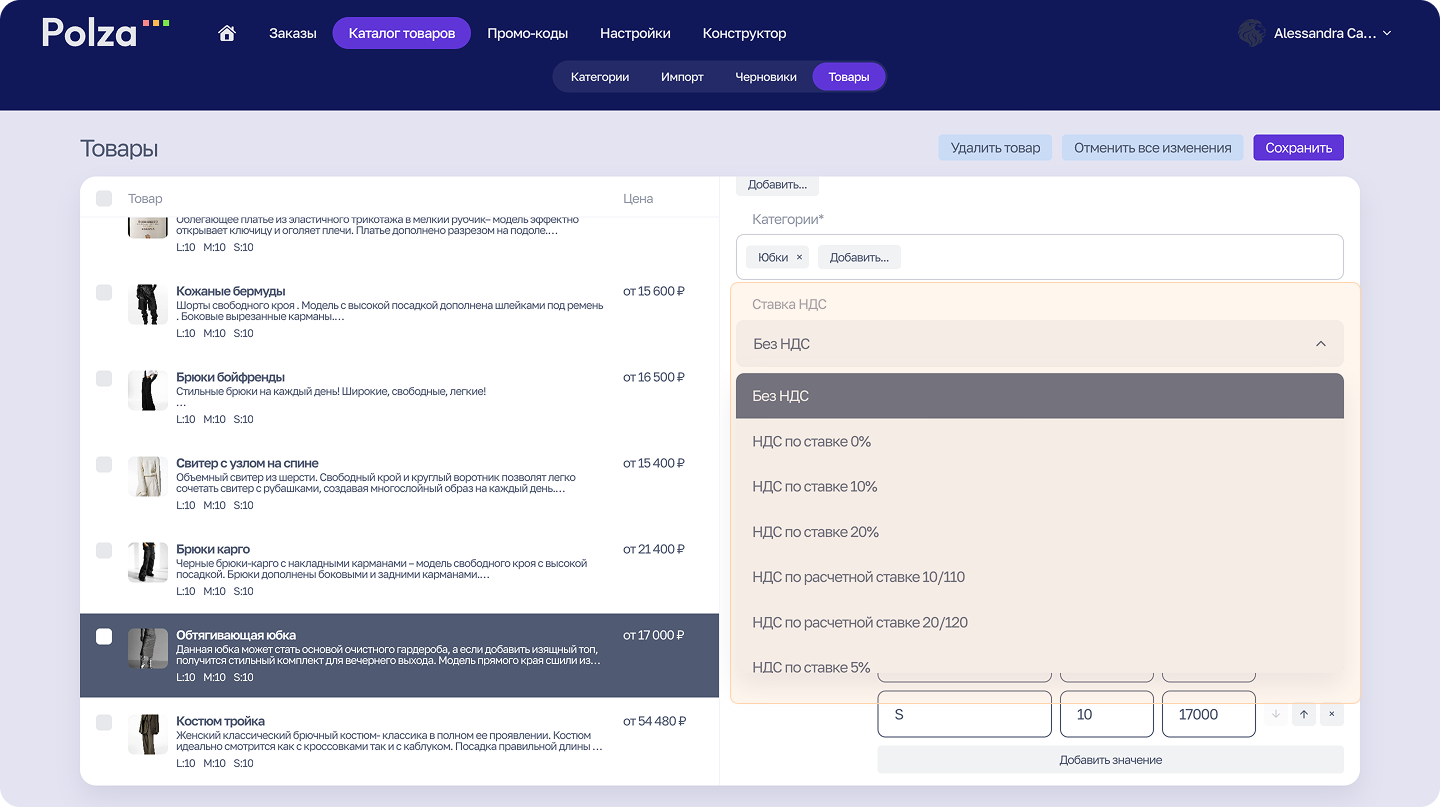Collapse the Ставка НДС dropdown
Screen dimensions: 1440x807
click(x=1320, y=344)
